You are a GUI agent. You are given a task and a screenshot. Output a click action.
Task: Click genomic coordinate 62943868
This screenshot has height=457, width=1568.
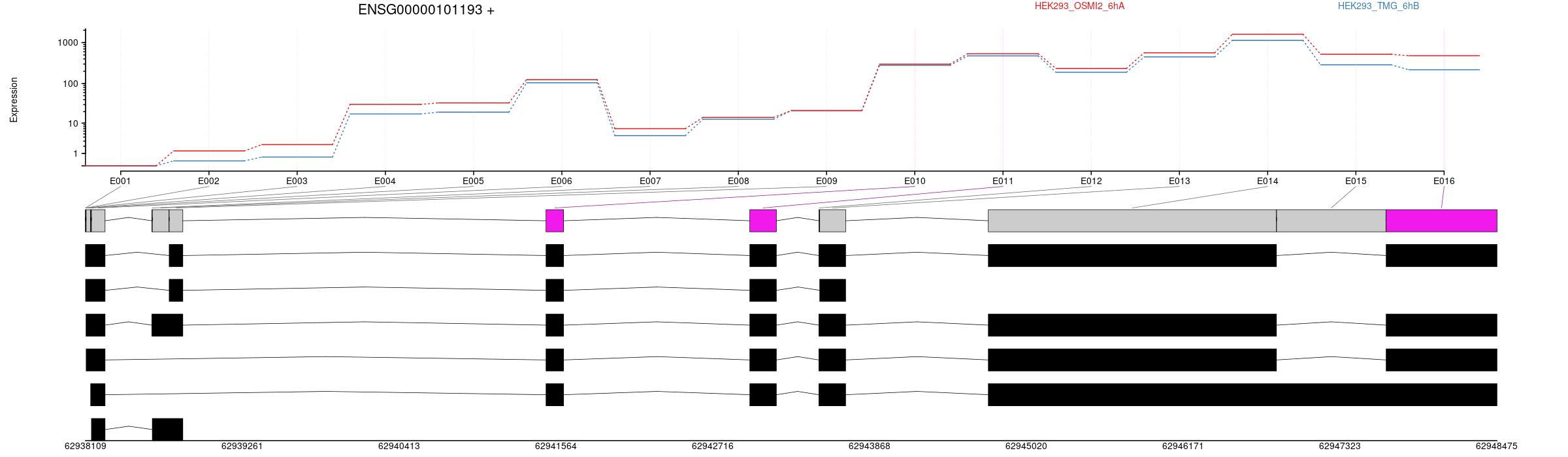870,447
